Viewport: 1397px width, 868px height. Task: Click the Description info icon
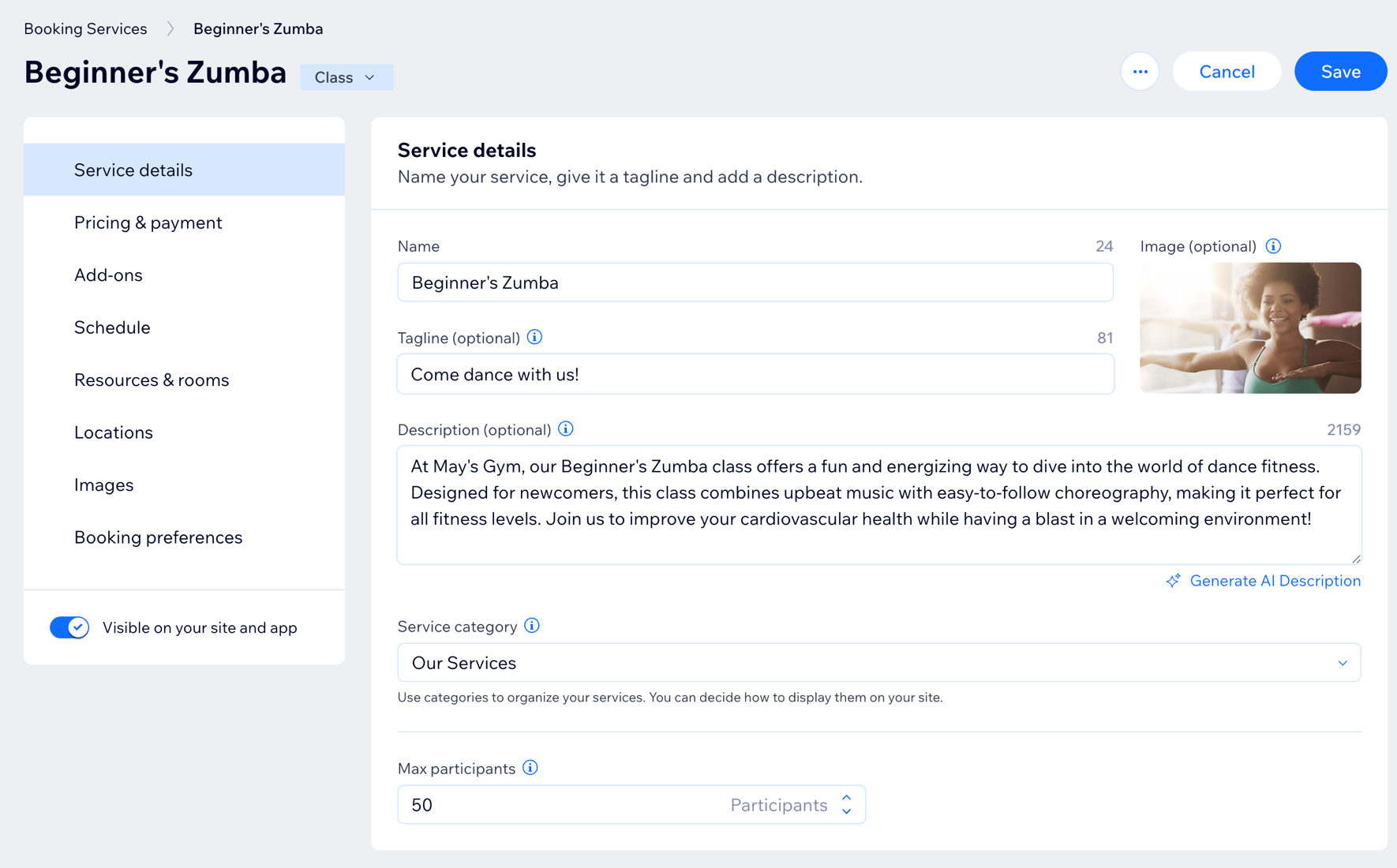coord(566,429)
